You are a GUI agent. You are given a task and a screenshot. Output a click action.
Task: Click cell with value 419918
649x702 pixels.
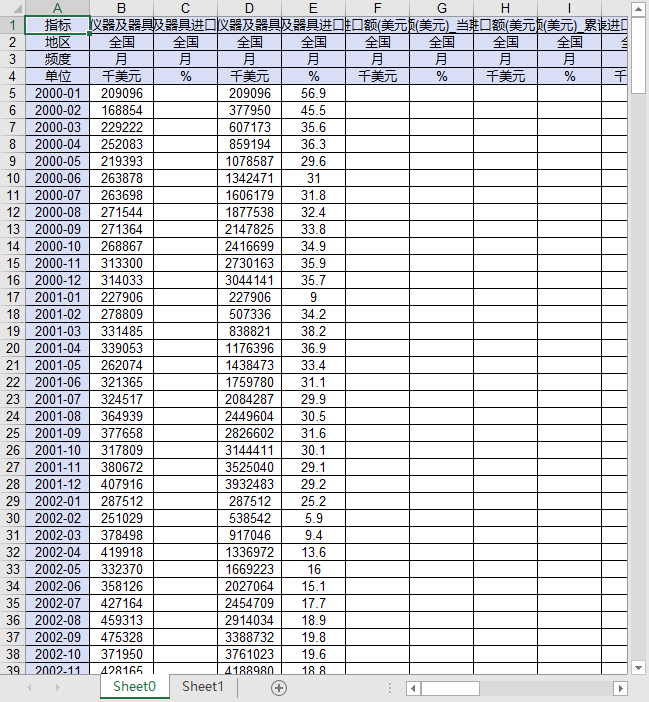tap(122, 552)
